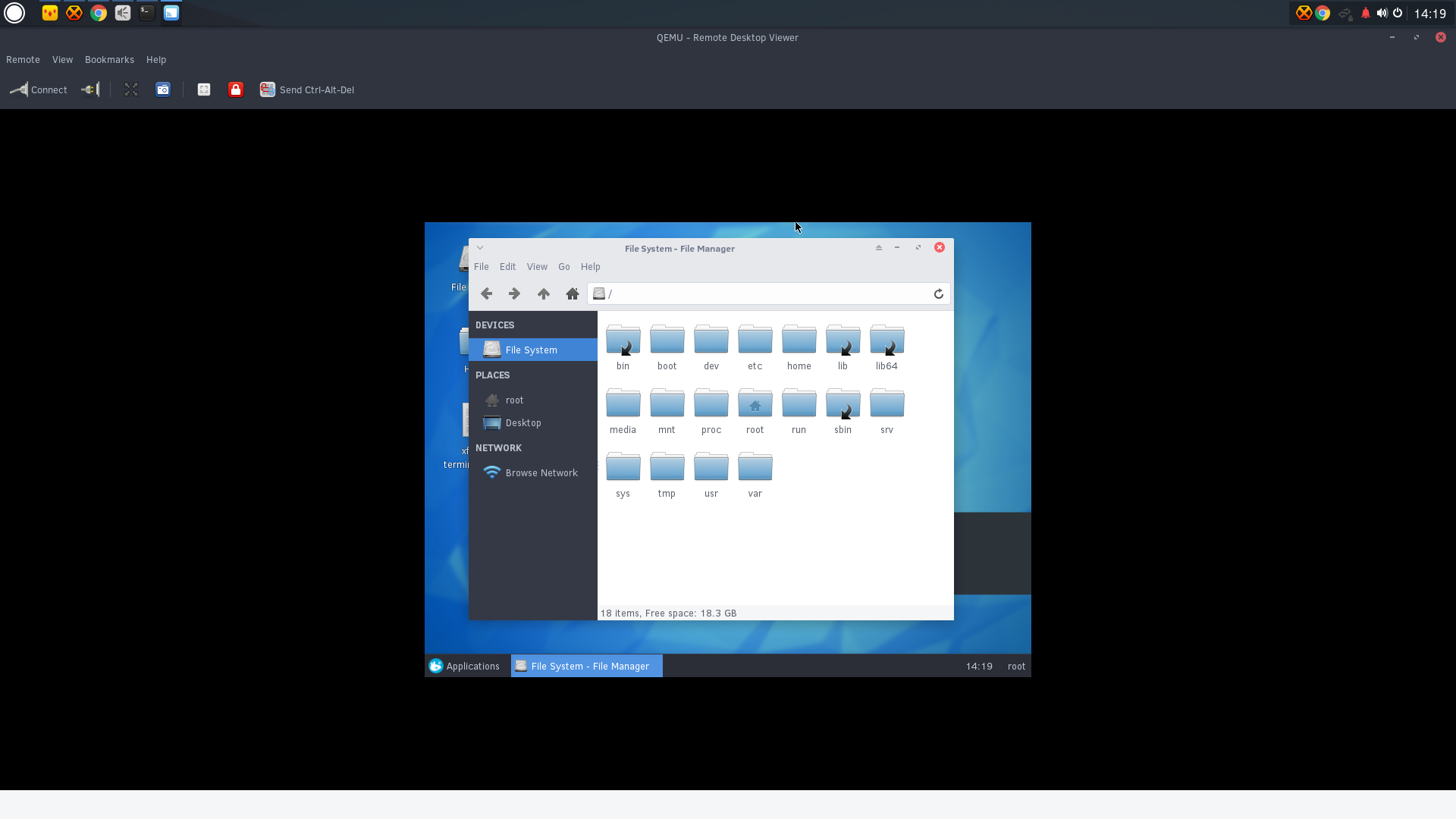Viewport: 1456px width, 819px height.
Task: Open the host launcher circle icon
Action: [14, 13]
